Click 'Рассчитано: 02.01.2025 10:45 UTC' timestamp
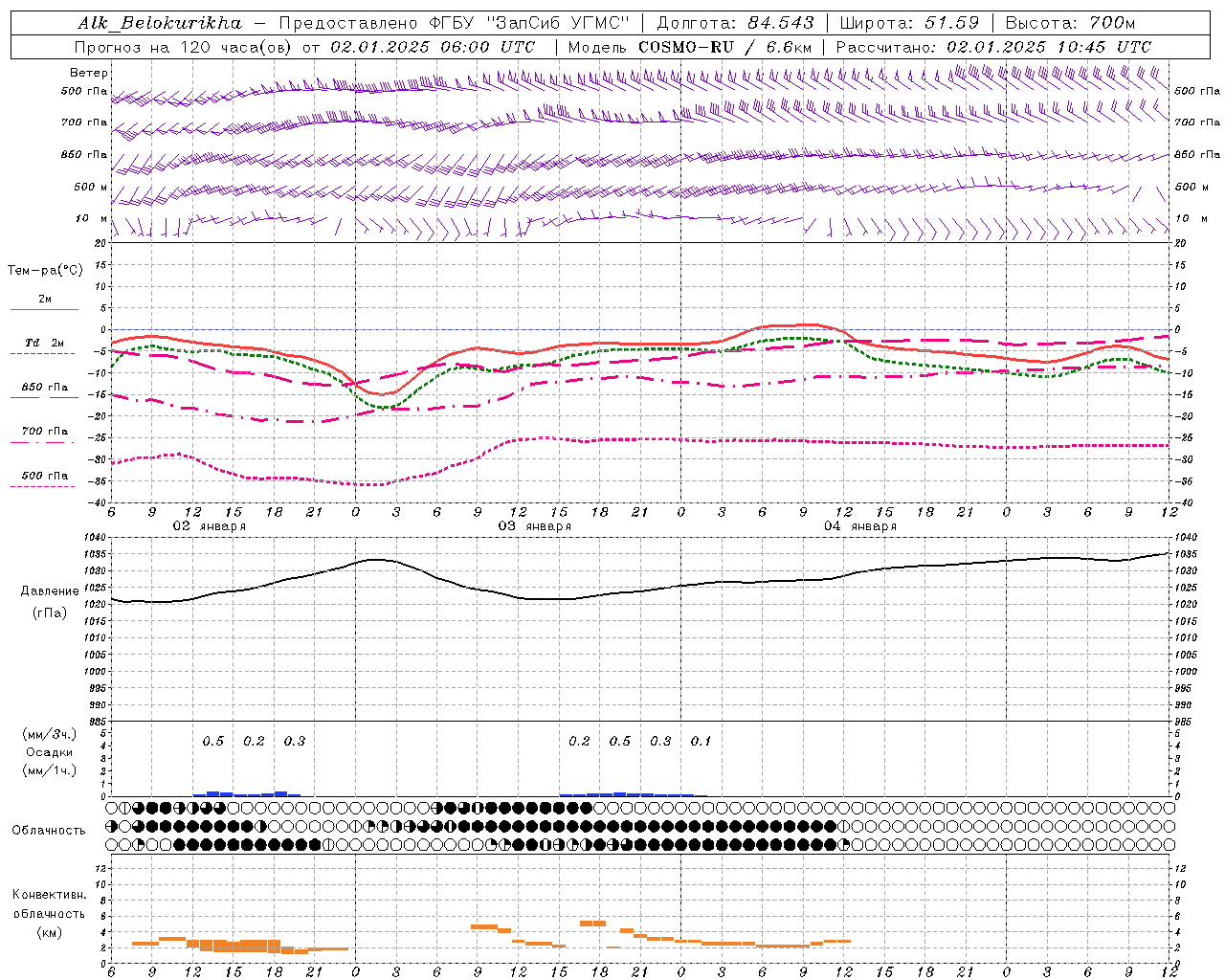The height and width of the screenshot is (980, 1225). [993, 47]
